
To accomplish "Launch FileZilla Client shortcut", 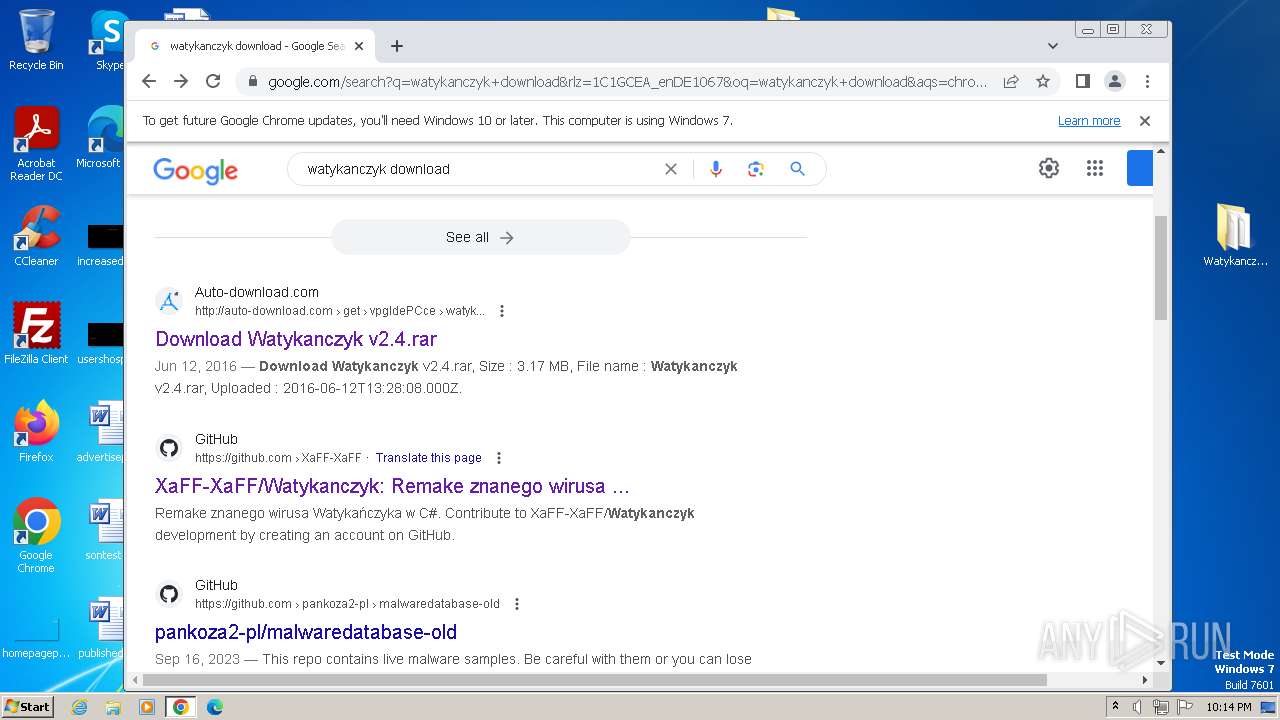I will (36, 333).
